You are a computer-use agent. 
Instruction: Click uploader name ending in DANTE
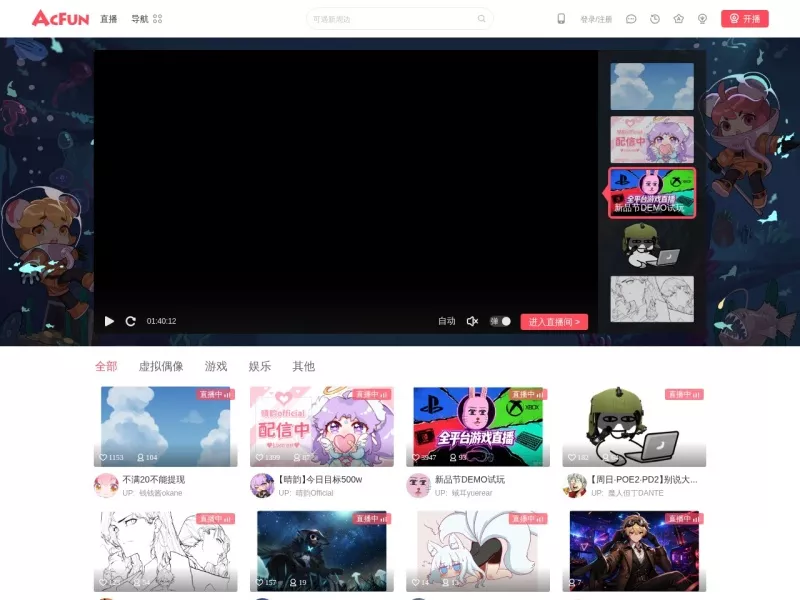[x=636, y=493]
